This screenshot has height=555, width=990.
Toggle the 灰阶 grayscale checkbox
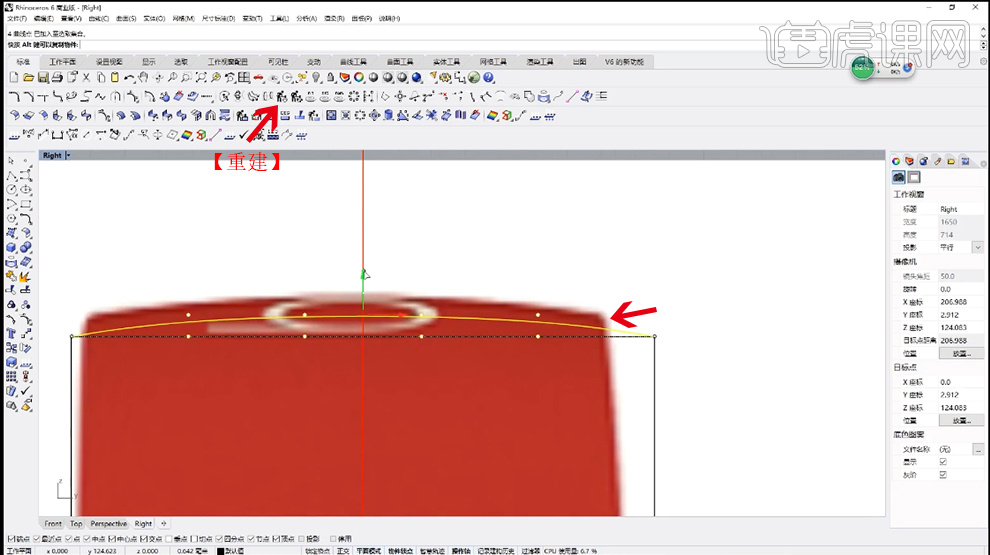click(943, 474)
